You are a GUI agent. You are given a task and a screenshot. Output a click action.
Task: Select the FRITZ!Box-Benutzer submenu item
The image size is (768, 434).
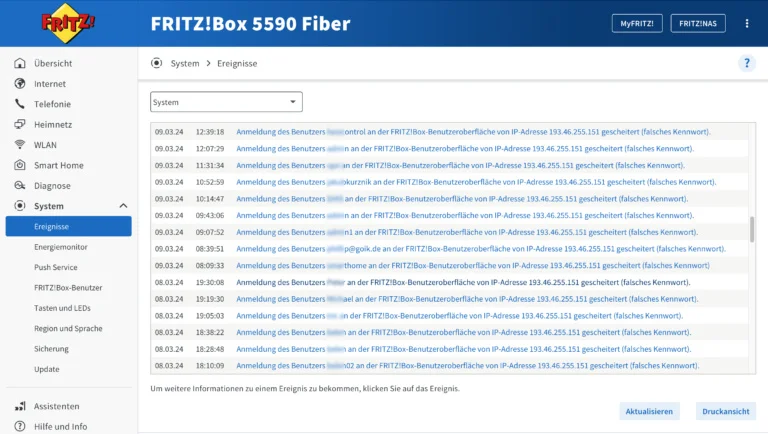coord(68,288)
